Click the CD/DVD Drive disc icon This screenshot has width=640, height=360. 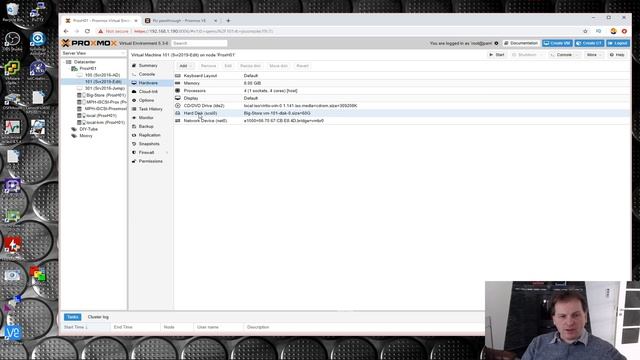tap(178, 106)
